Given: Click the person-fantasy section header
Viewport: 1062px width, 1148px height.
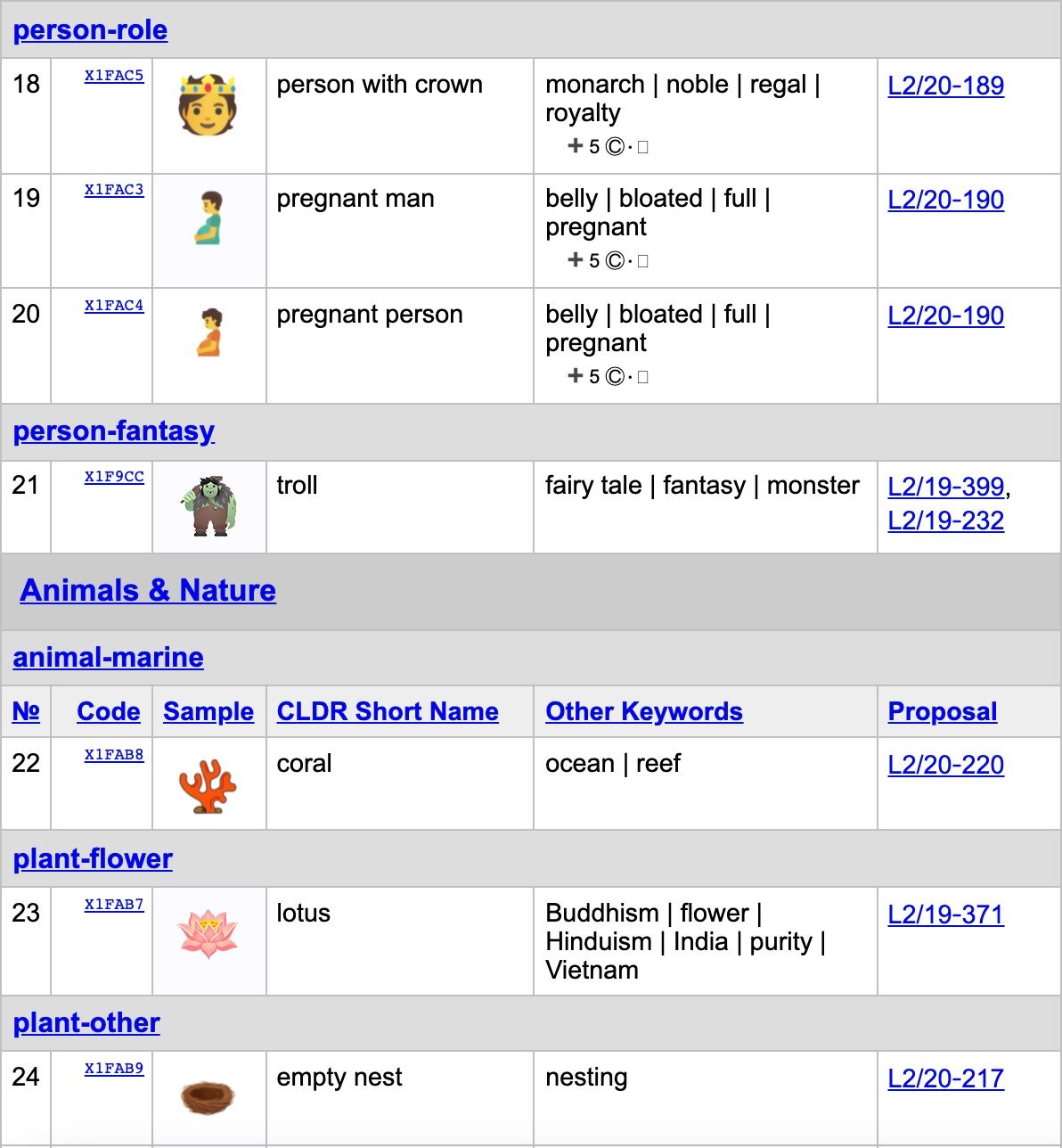Looking at the screenshot, I should click(x=113, y=430).
